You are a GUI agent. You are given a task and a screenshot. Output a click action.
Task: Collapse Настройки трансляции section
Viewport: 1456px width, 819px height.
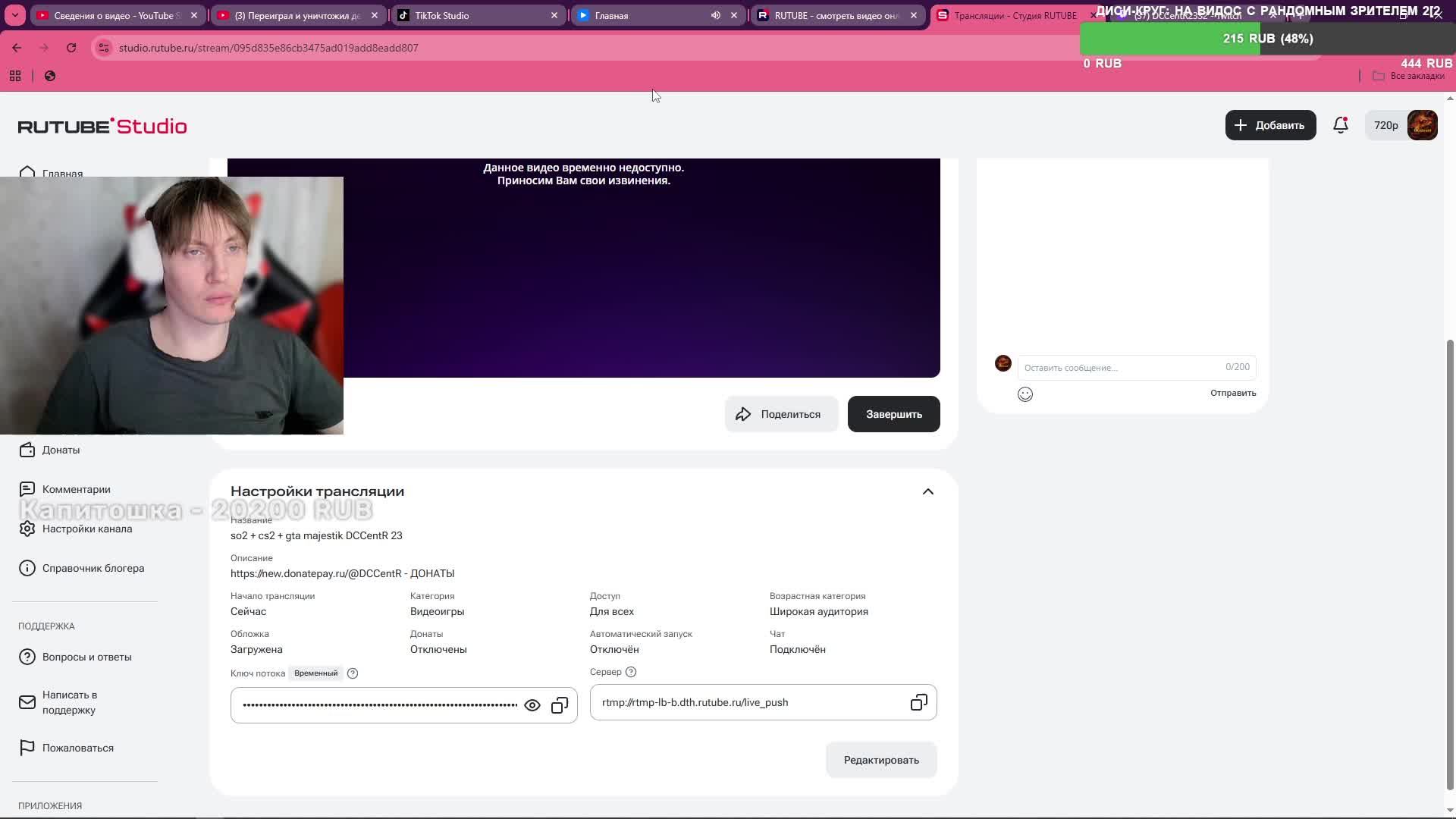tap(927, 491)
